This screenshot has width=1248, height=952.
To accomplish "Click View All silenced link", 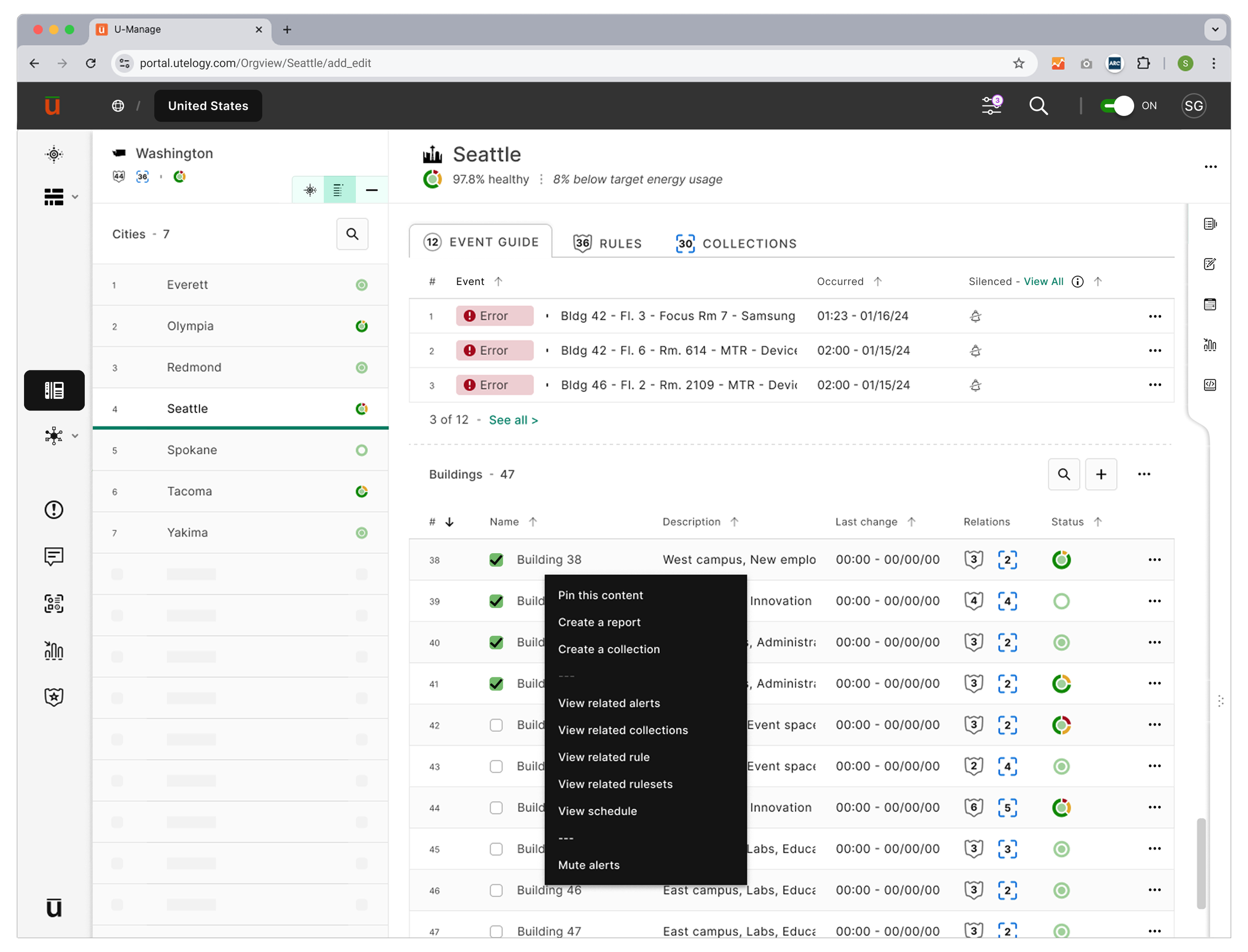I will pyautogui.click(x=1043, y=282).
